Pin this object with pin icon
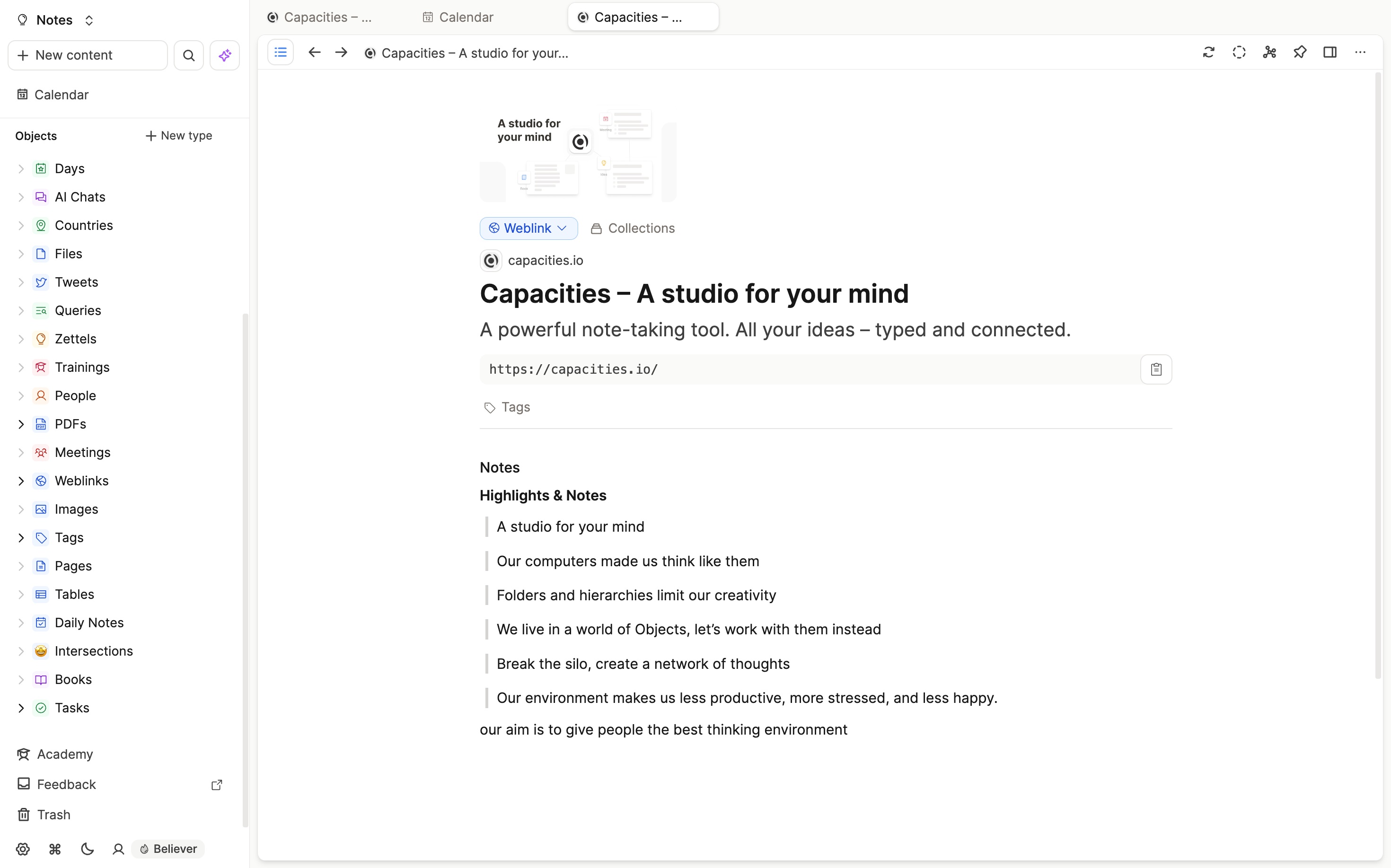1391x868 pixels. pos(1300,52)
